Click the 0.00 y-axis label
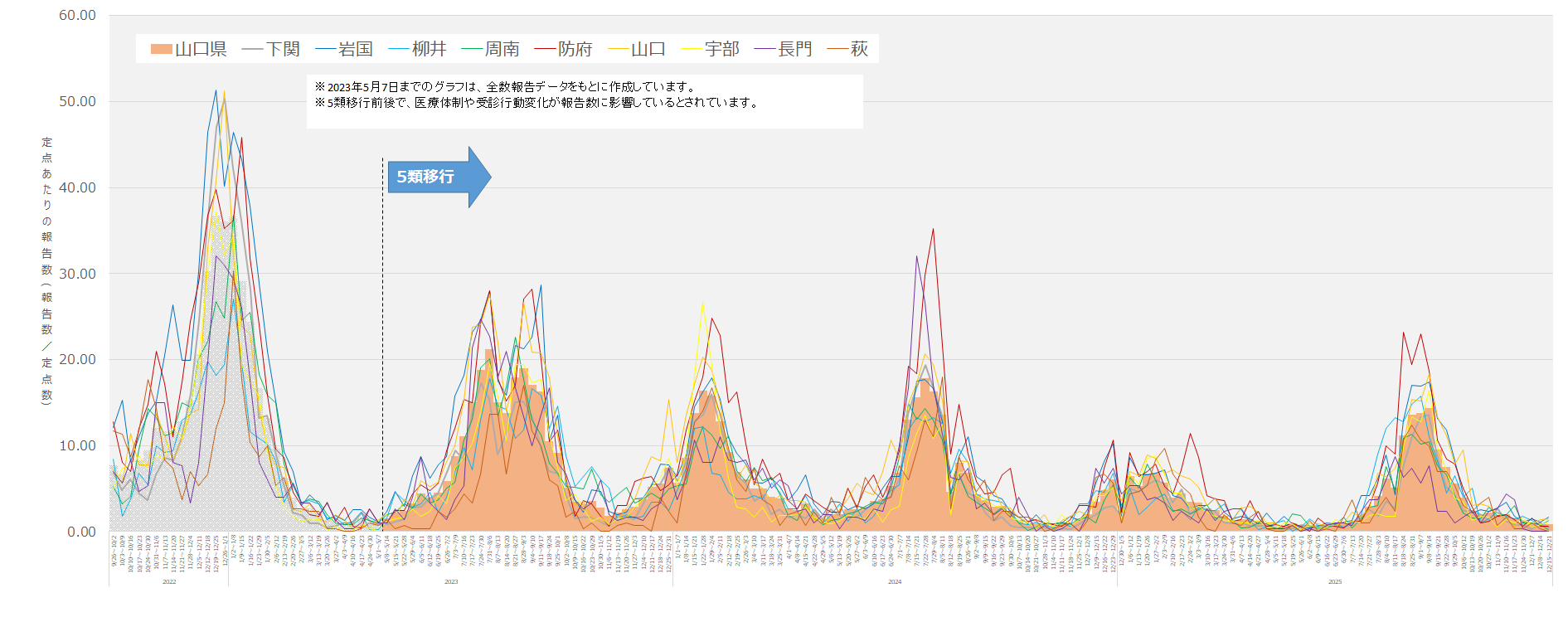The image size is (1568, 627). [x=81, y=532]
